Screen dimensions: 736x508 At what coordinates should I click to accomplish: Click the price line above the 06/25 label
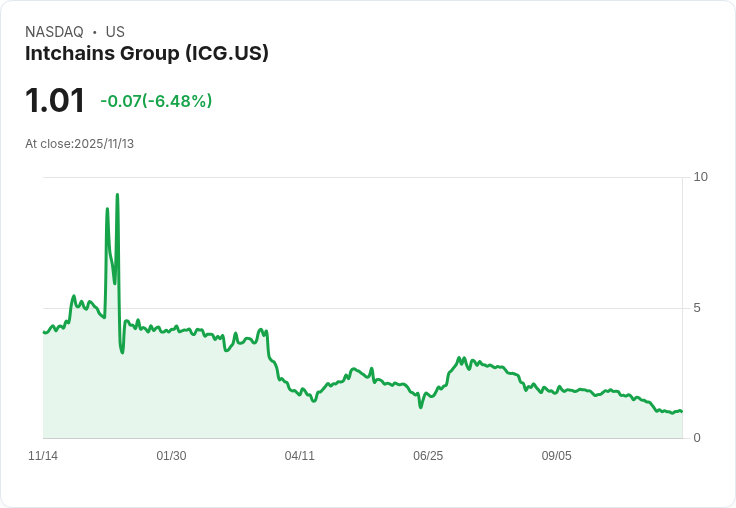pos(428,394)
